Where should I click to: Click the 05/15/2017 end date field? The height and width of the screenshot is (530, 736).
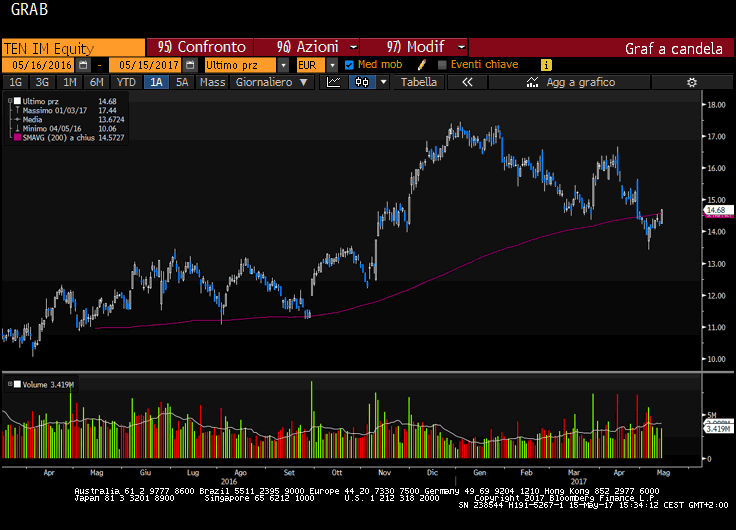(x=147, y=65)
